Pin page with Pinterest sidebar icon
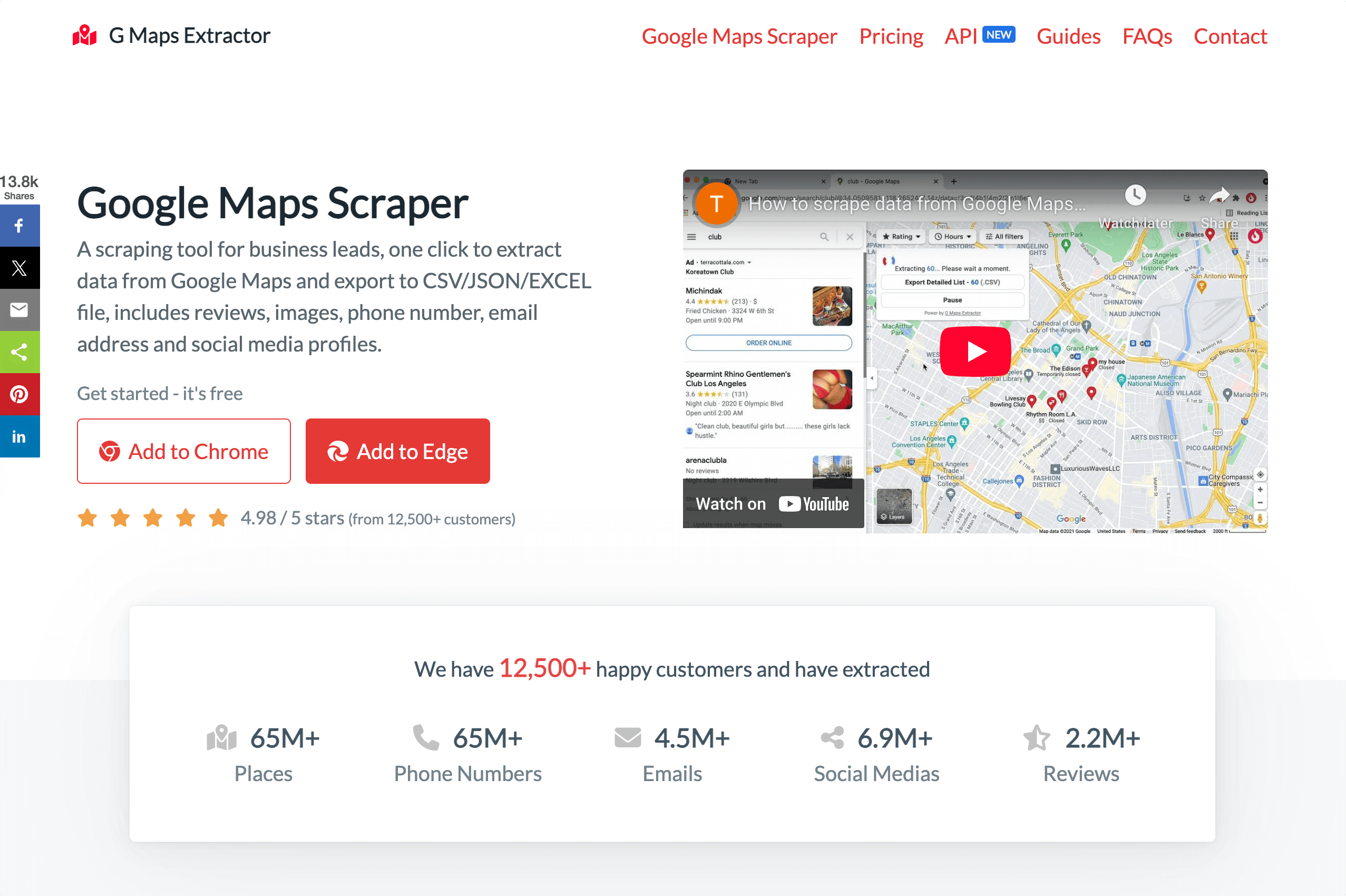The width and height of the screenshot is (1346, 896). click(19, 394)
